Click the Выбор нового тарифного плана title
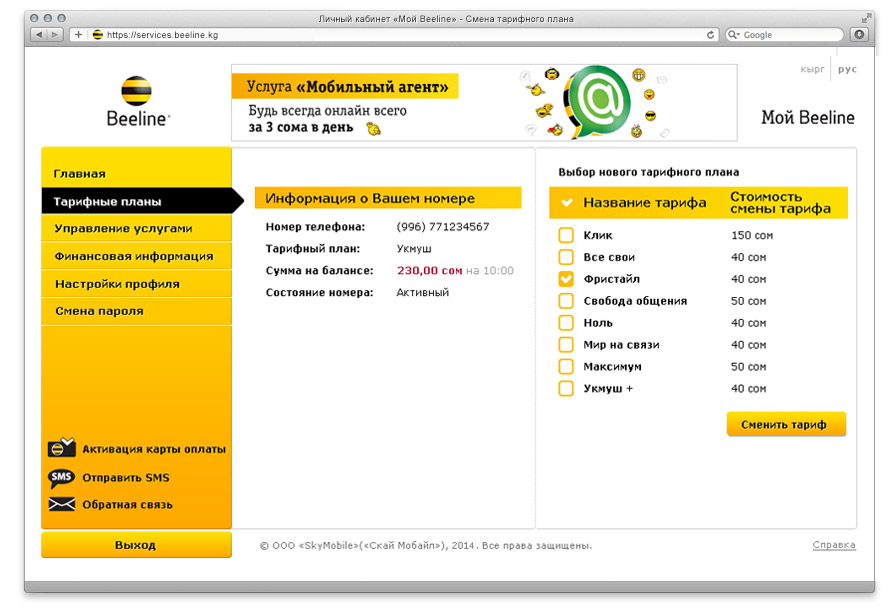The width and height of the screenshot is (894, 610). [x=648, y=172]
